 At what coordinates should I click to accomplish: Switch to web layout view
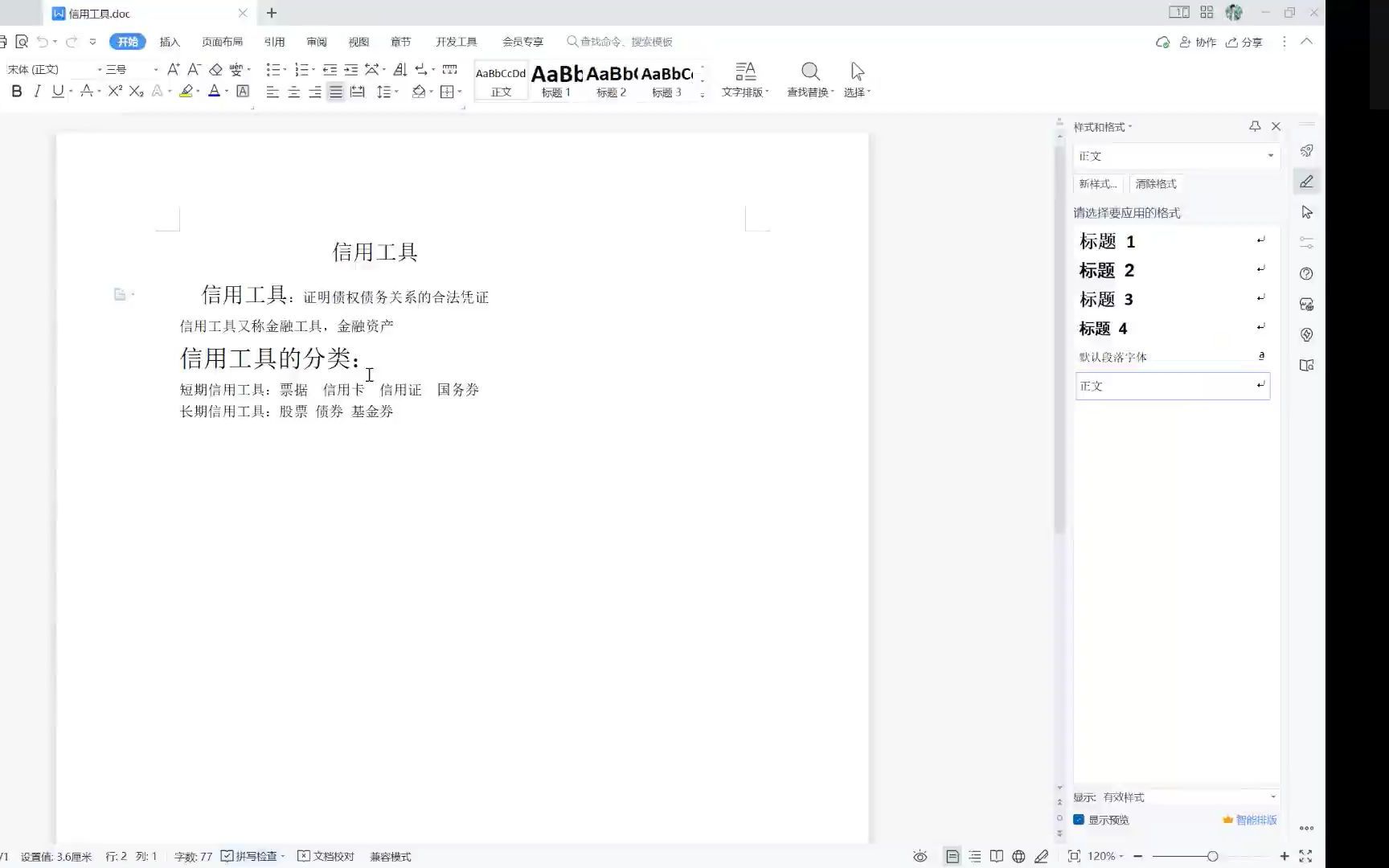pos(1018,857)
